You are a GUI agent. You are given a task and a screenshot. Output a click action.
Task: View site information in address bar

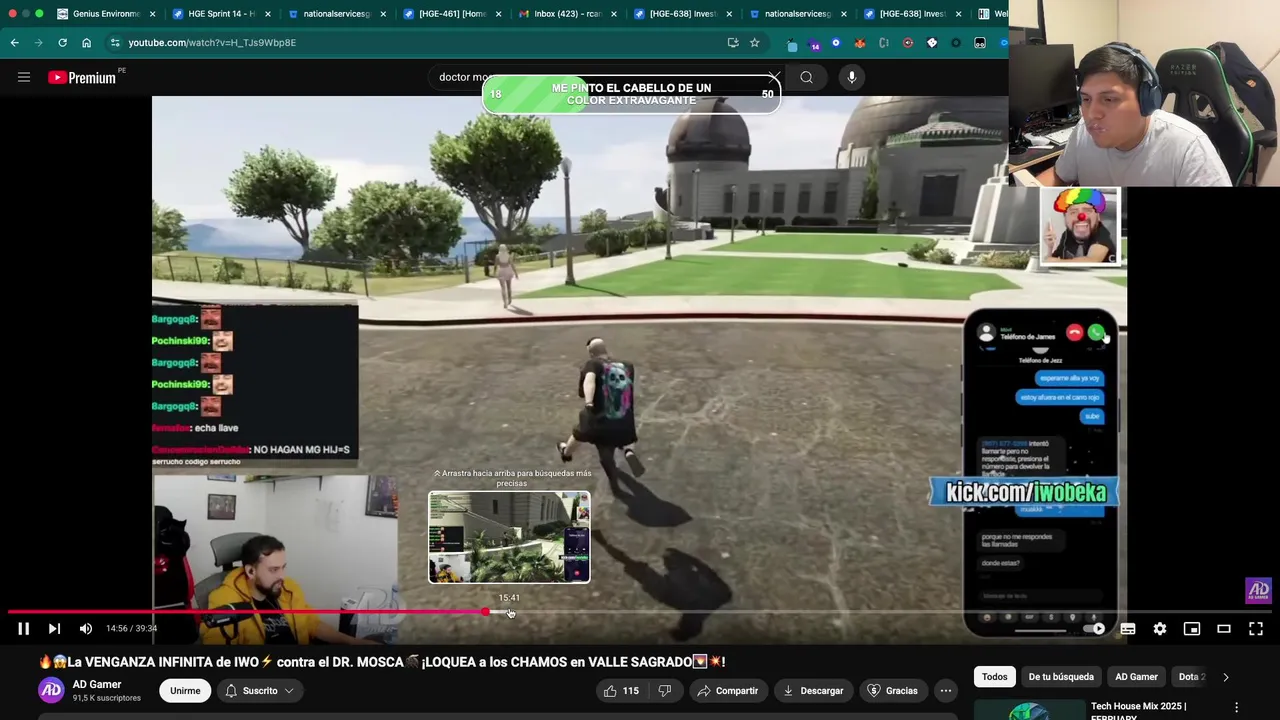(115, 42)
